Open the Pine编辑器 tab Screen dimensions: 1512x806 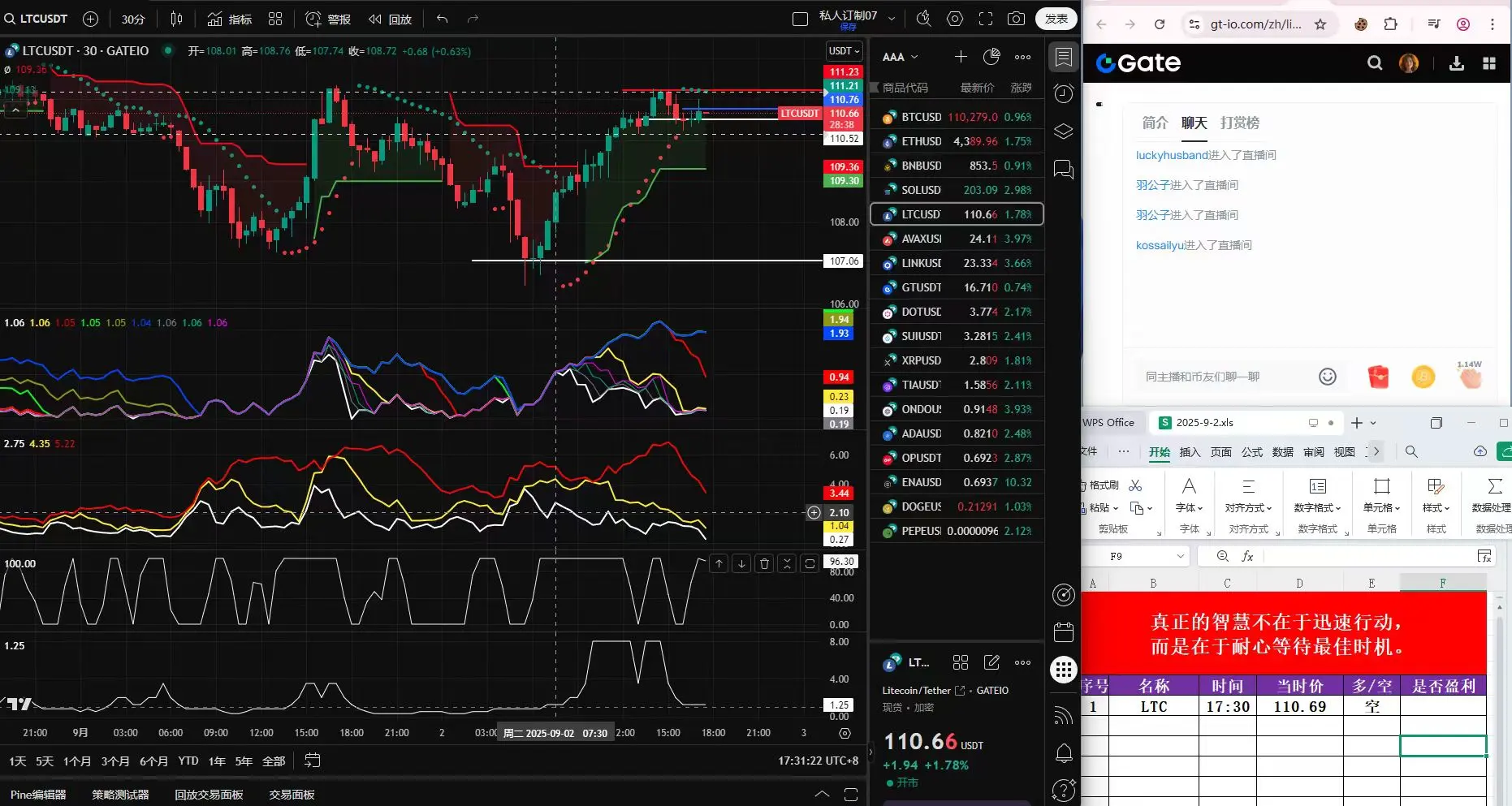click(x=38, y=795)
